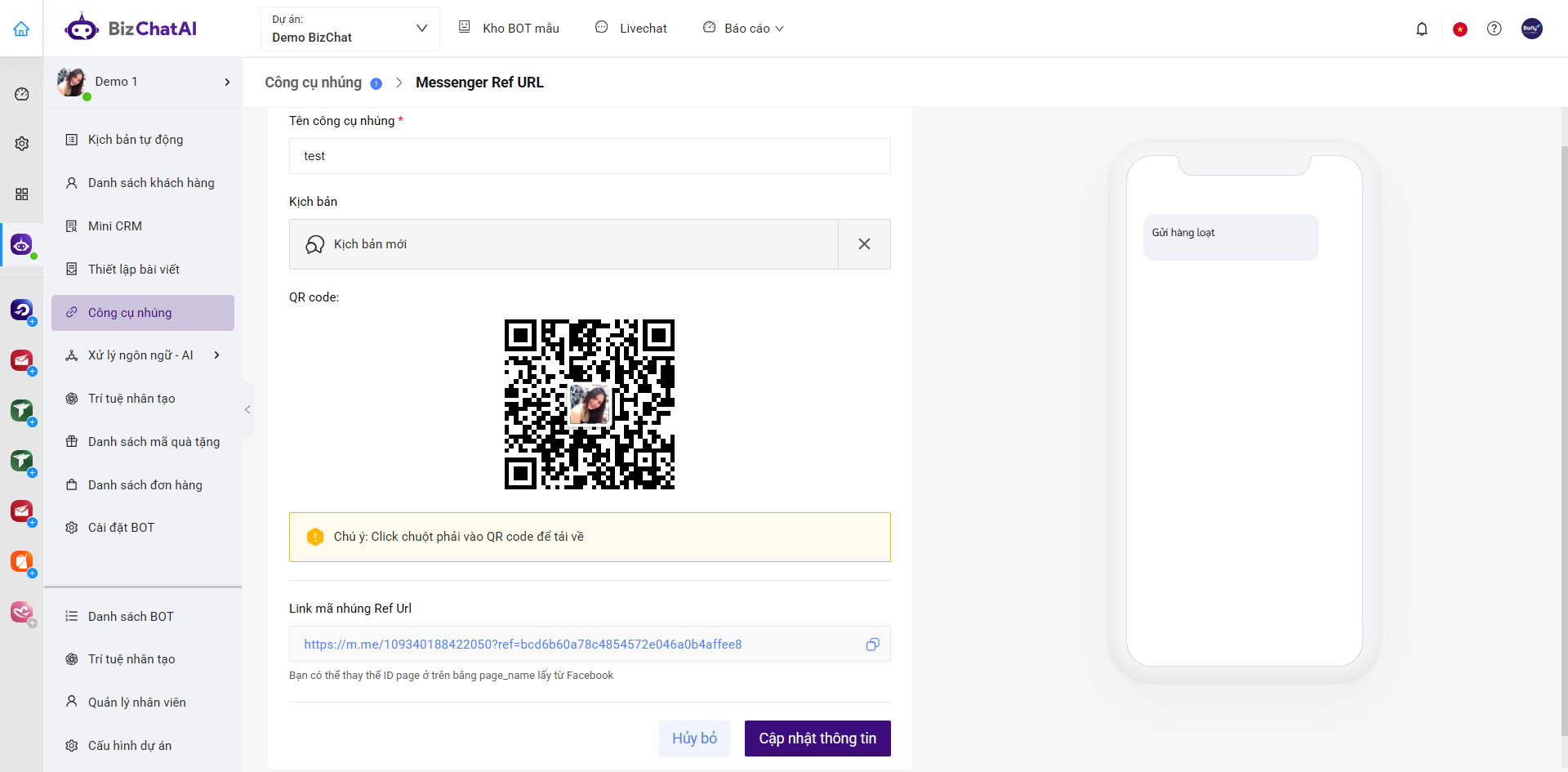
Task: Click the QR code image
Action: 590,404
